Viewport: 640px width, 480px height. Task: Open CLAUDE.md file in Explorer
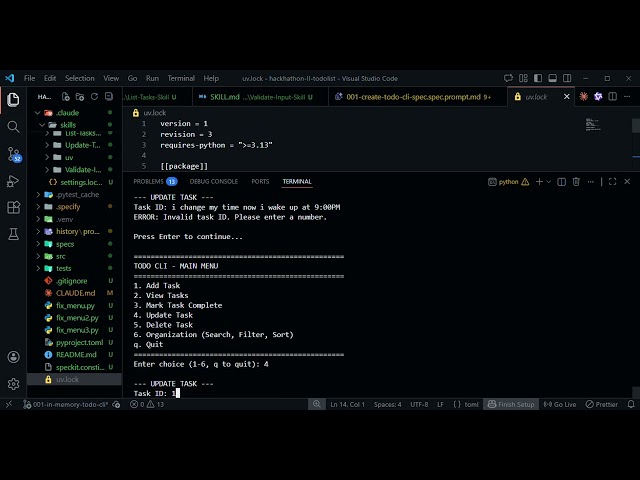pos(74,293)
